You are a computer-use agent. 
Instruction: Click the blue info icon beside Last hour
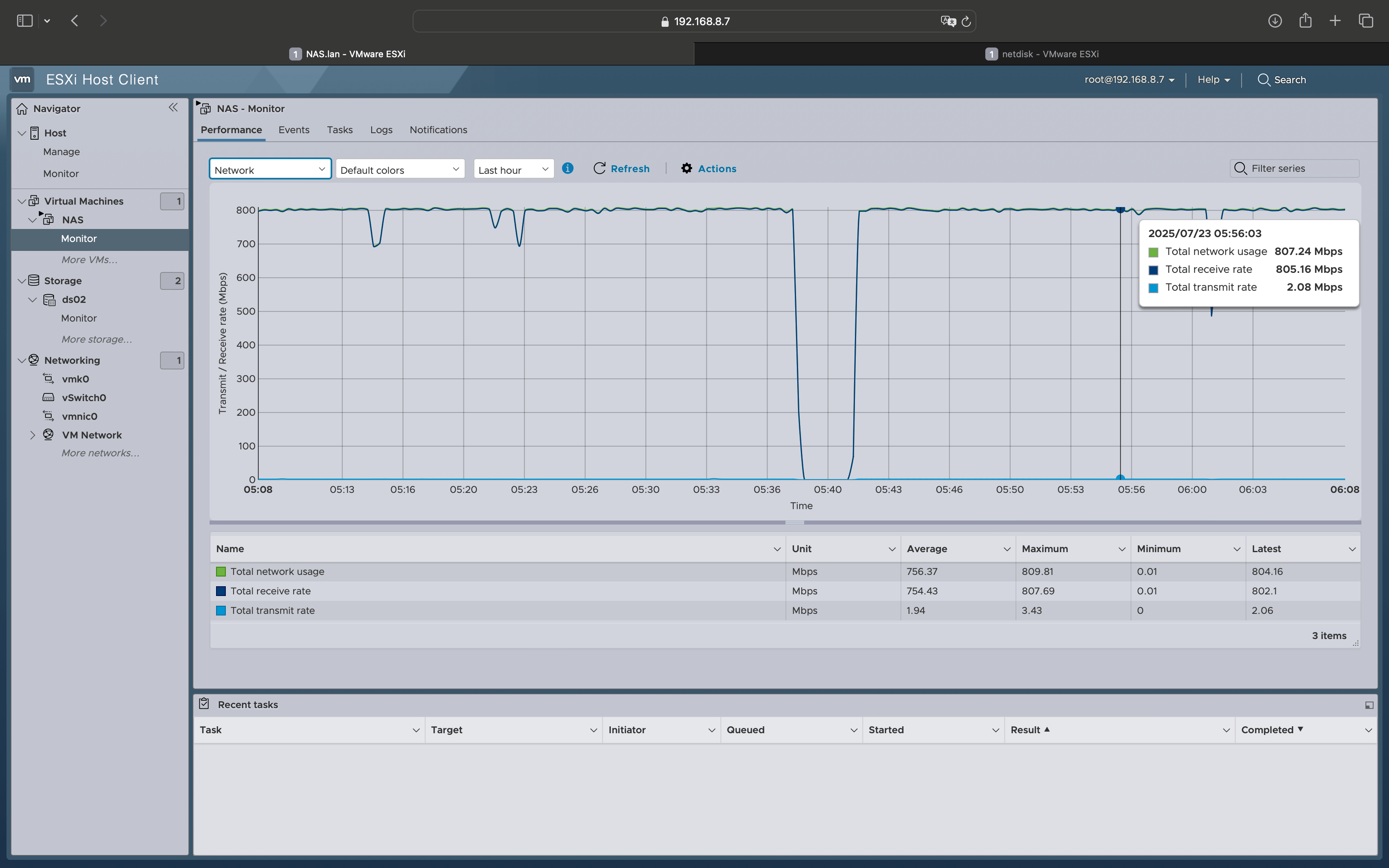567,168
